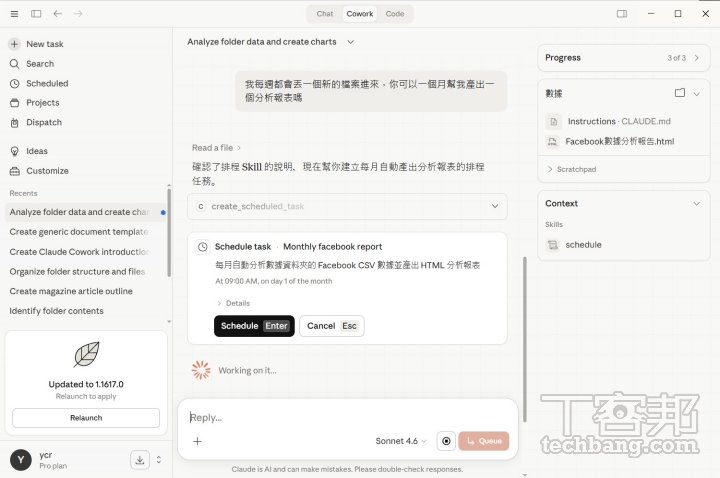Go back with the left arrow

pos(57,14)
